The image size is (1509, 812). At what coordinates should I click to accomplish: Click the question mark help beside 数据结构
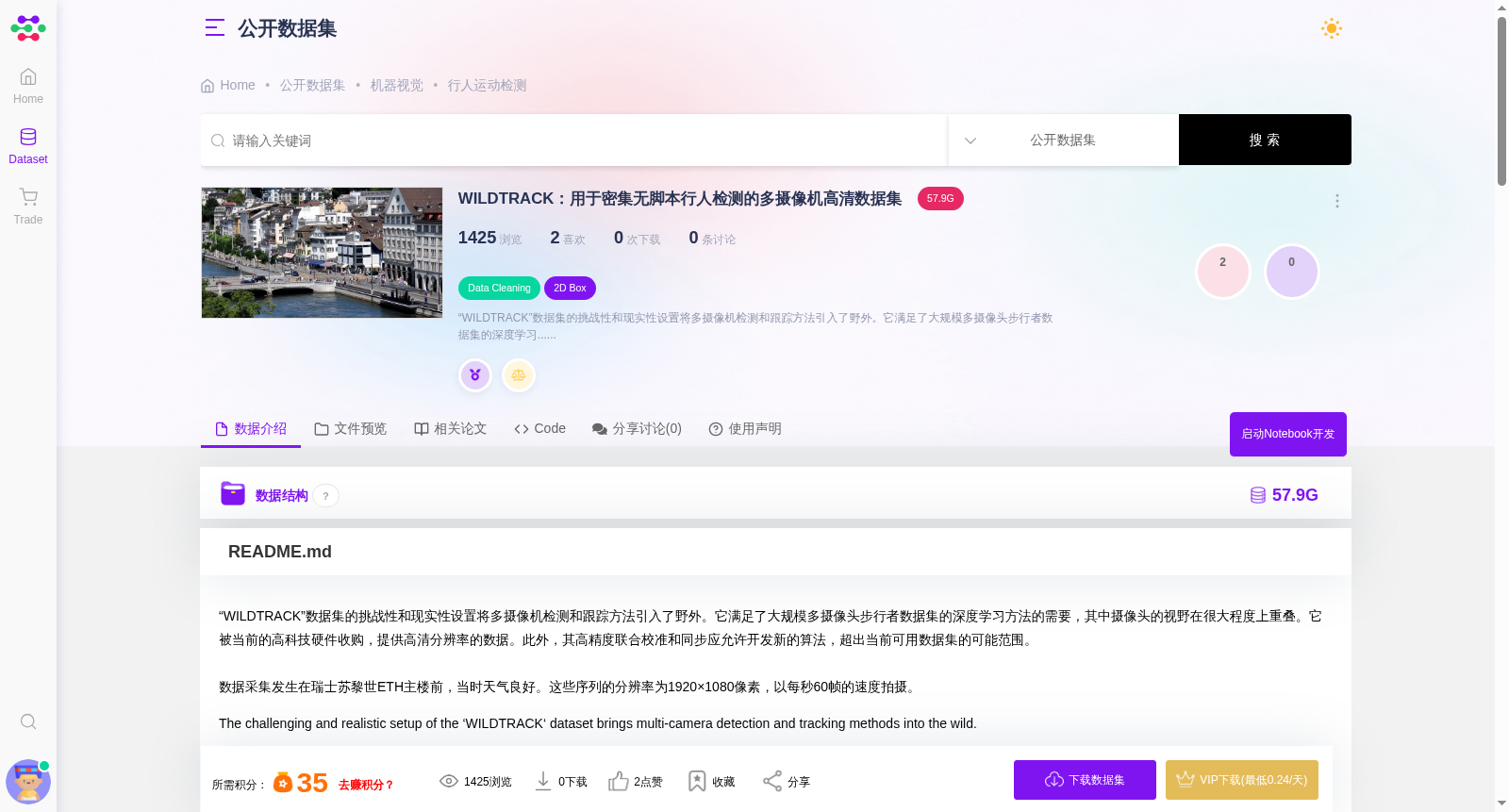point(326,496)
